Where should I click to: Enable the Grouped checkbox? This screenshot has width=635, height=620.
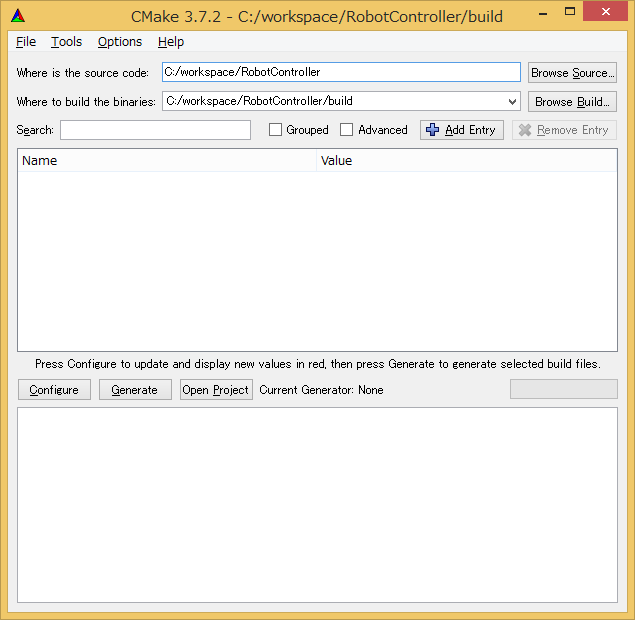point(276,130)
